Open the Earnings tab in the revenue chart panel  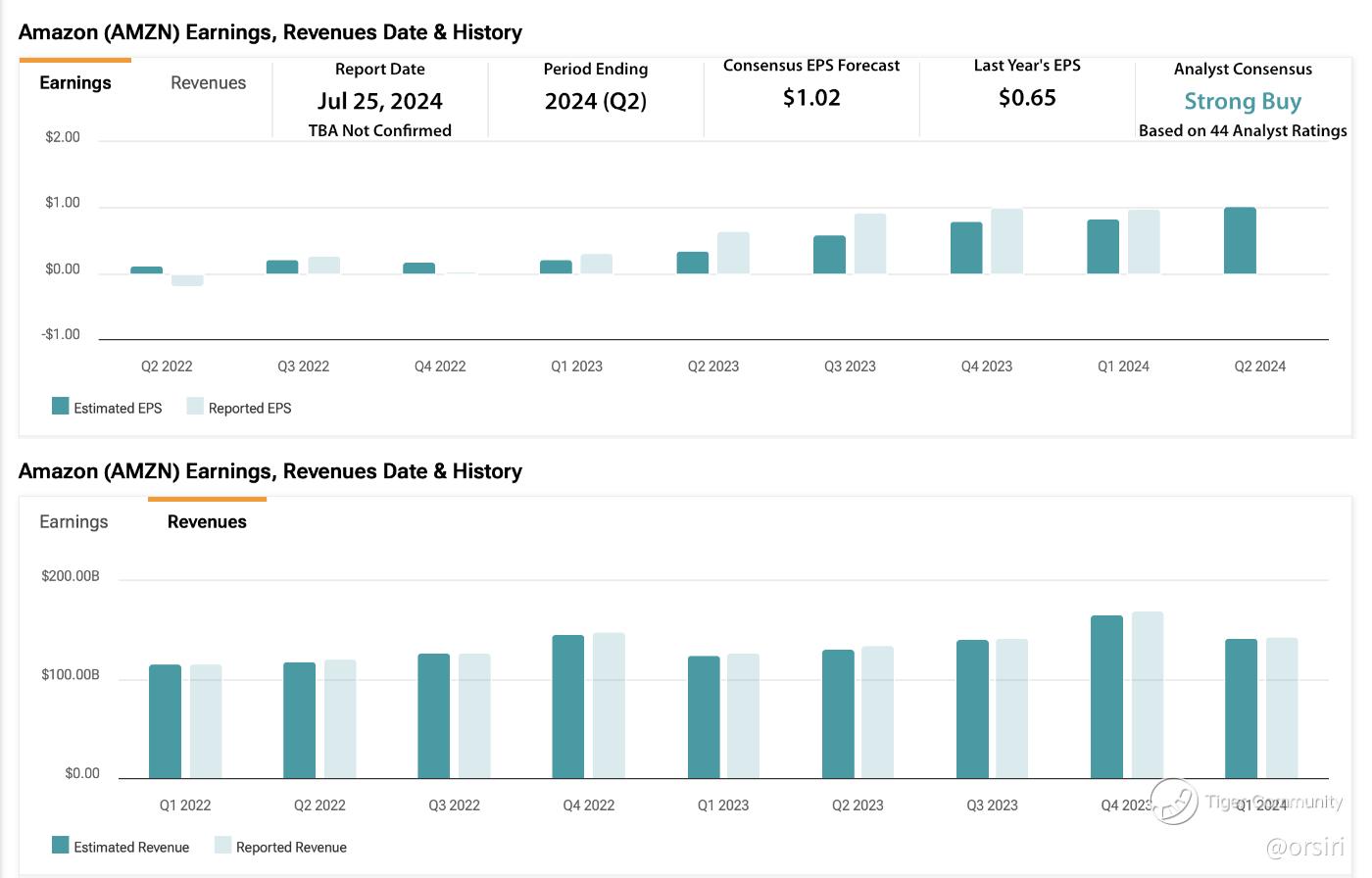click(x=73, y=522)
